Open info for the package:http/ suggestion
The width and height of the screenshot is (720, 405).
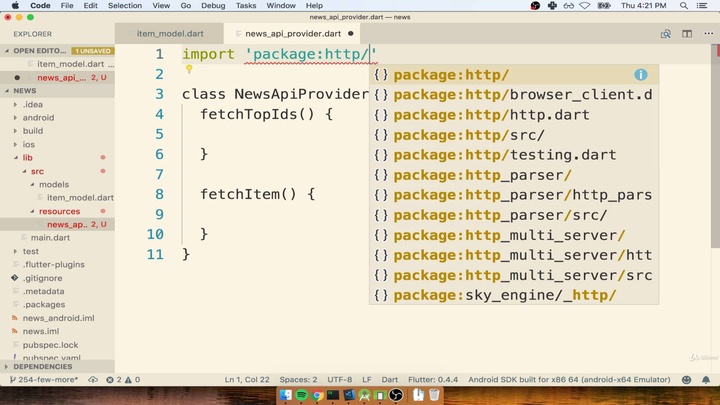click(x=640, y=75)
